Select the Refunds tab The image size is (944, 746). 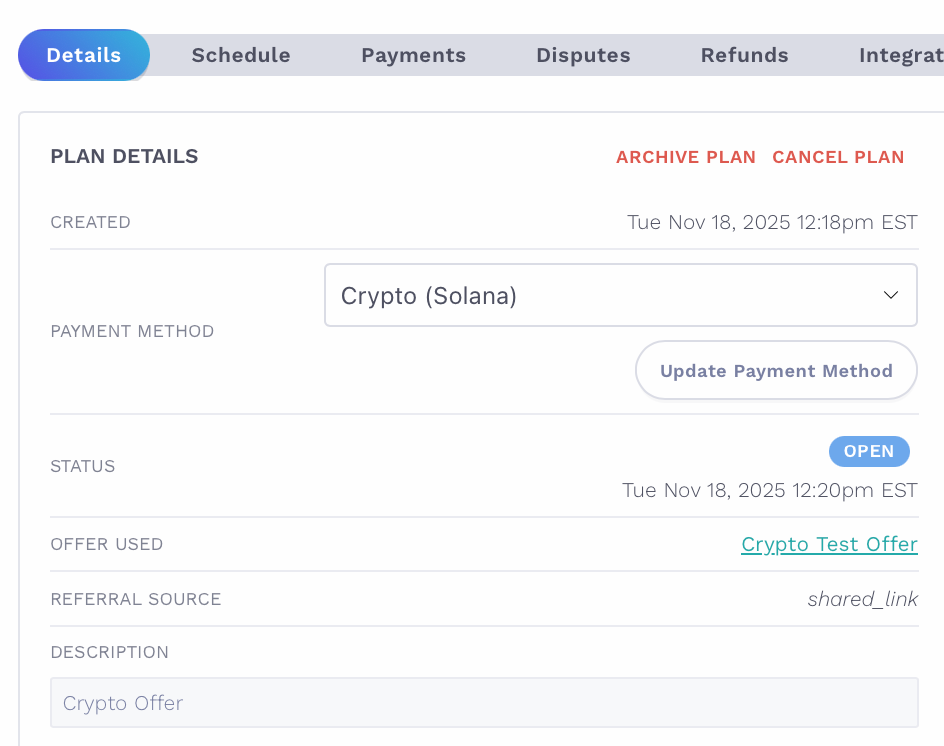point(744,55)
